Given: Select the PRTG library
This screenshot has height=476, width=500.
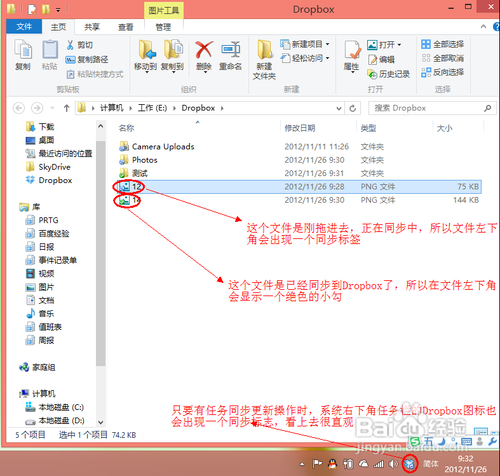Looking at the screenshot, I should 42,220.
